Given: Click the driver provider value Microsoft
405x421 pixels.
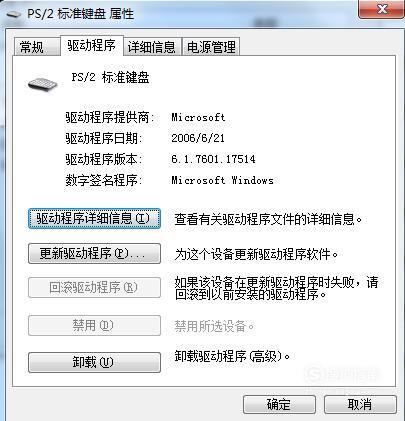Looking at the screenshot, I should (198, 117).
